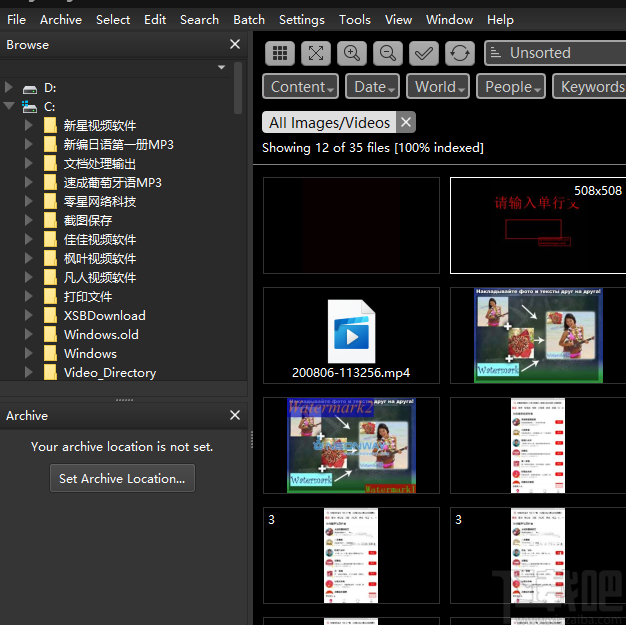Click the refresh circular arrows icon
The width and height of the screenshot is (626, 625).
click(x=460, y=53)
